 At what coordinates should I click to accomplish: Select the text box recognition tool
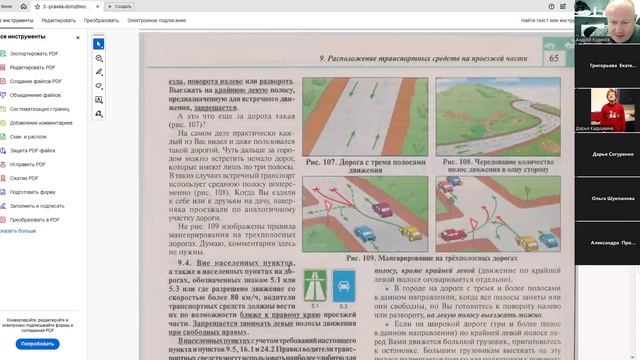tap(99, 100)
